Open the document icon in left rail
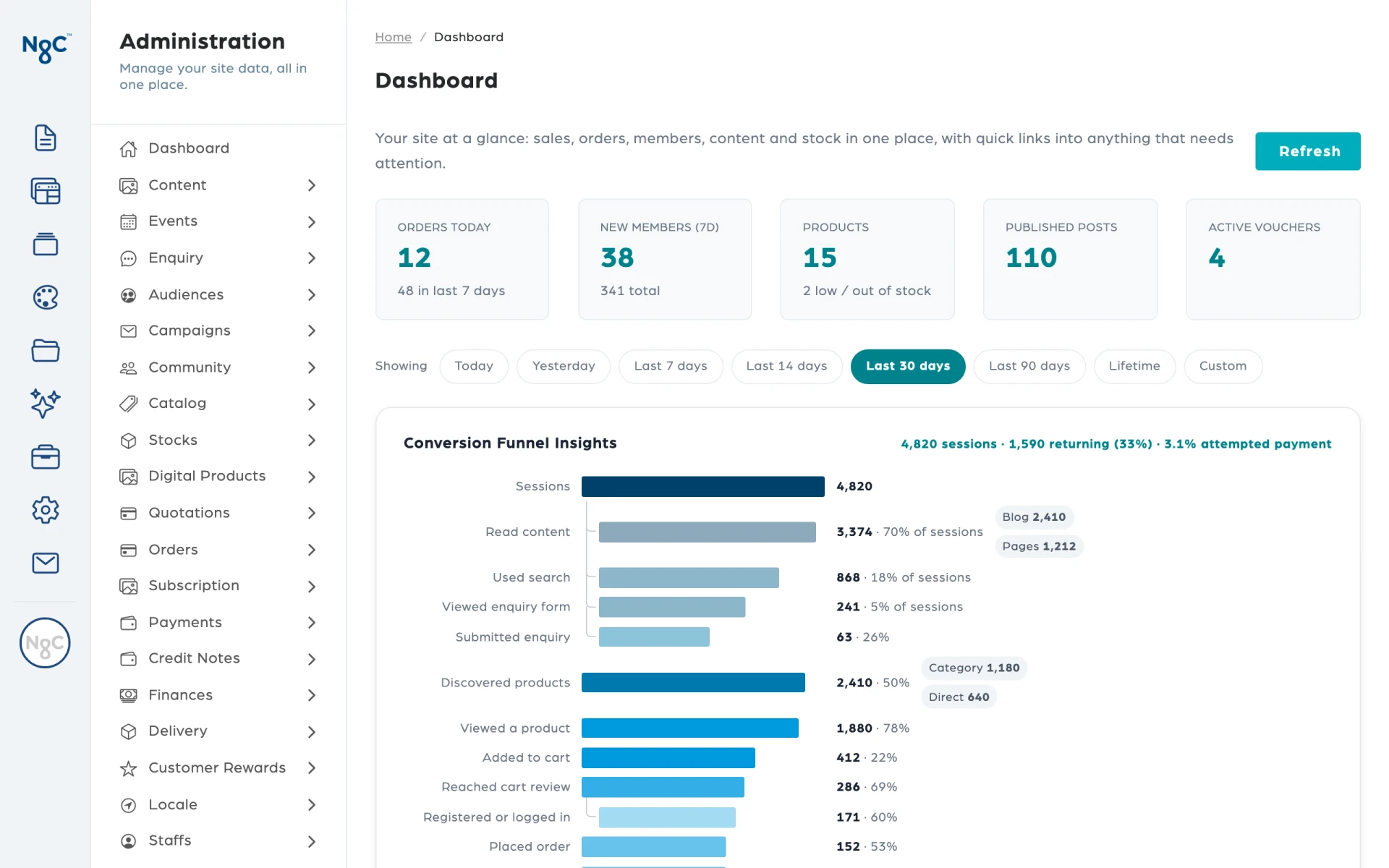The height and width of the screenshot is (868, 1389). point(46,138)
